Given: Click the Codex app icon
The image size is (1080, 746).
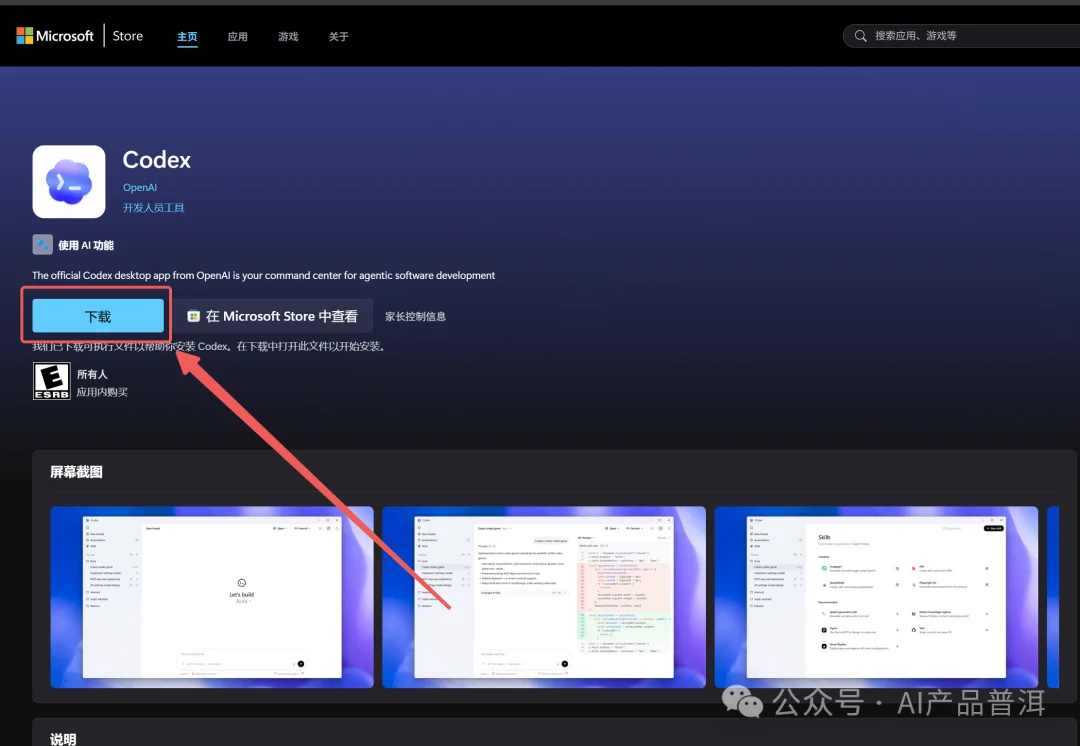Looking at the screenshot, I should tap(68, 181).
